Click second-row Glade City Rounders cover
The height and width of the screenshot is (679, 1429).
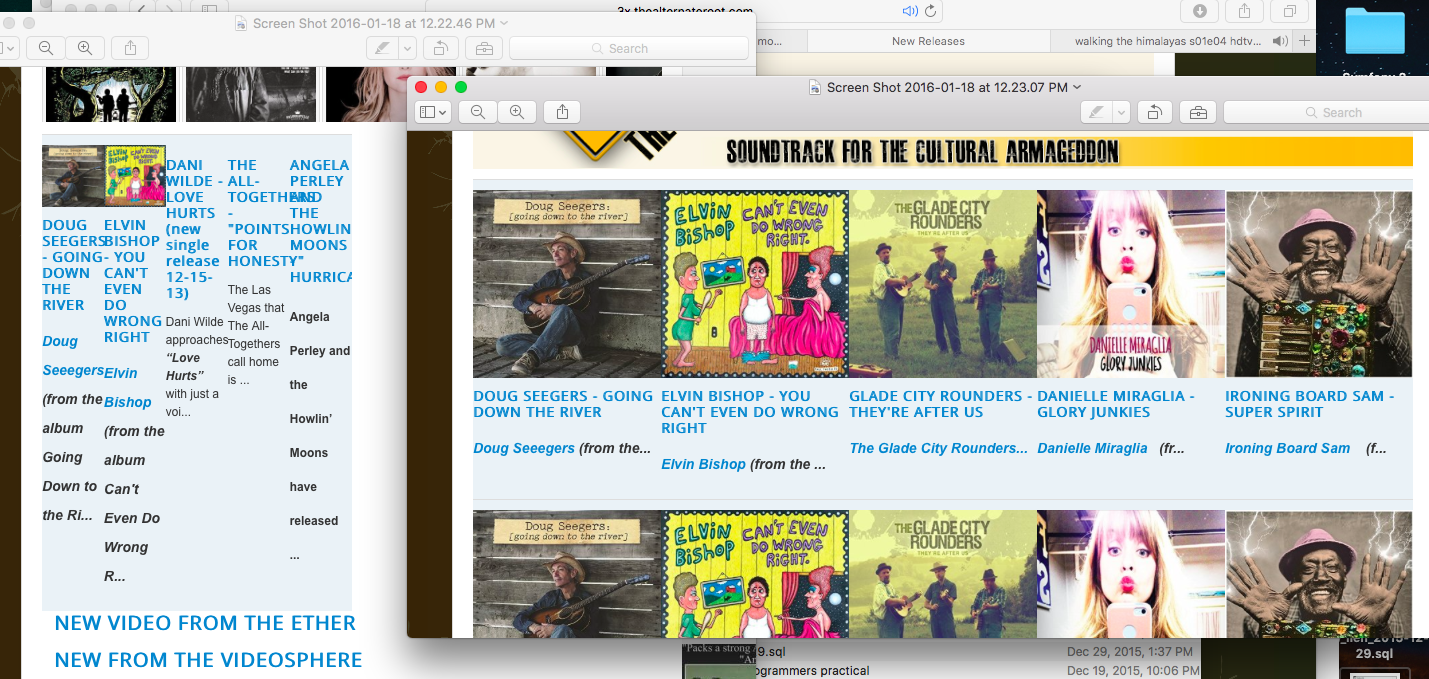[x=943, y=574]
